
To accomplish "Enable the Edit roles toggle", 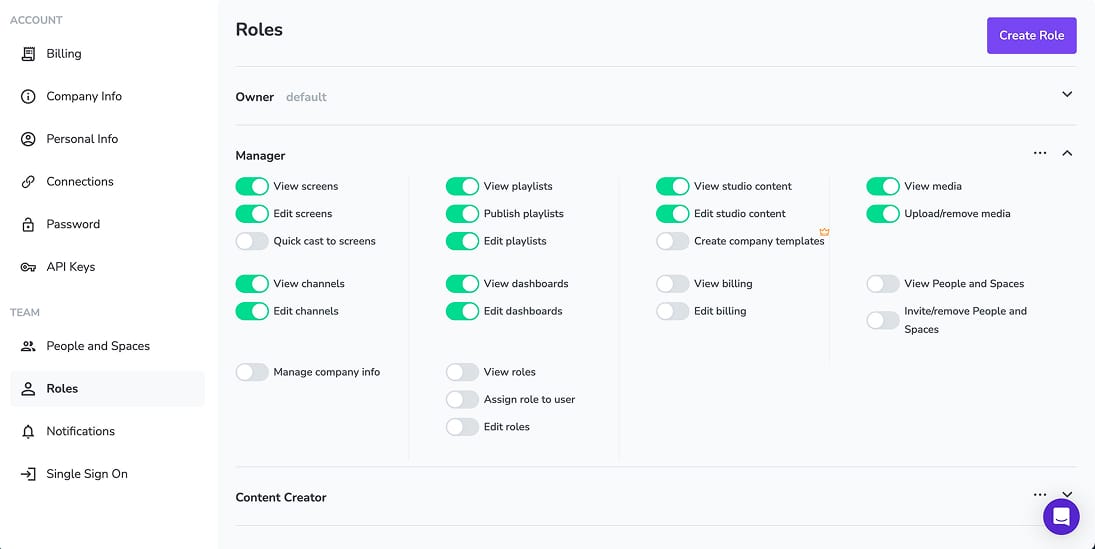I will (x=462, y=427).
